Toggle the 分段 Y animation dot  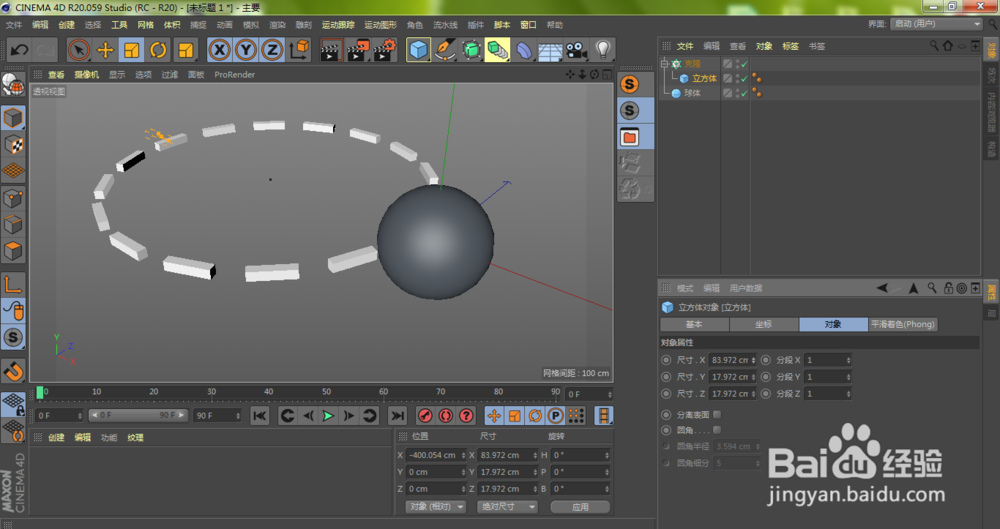(766, 377)
